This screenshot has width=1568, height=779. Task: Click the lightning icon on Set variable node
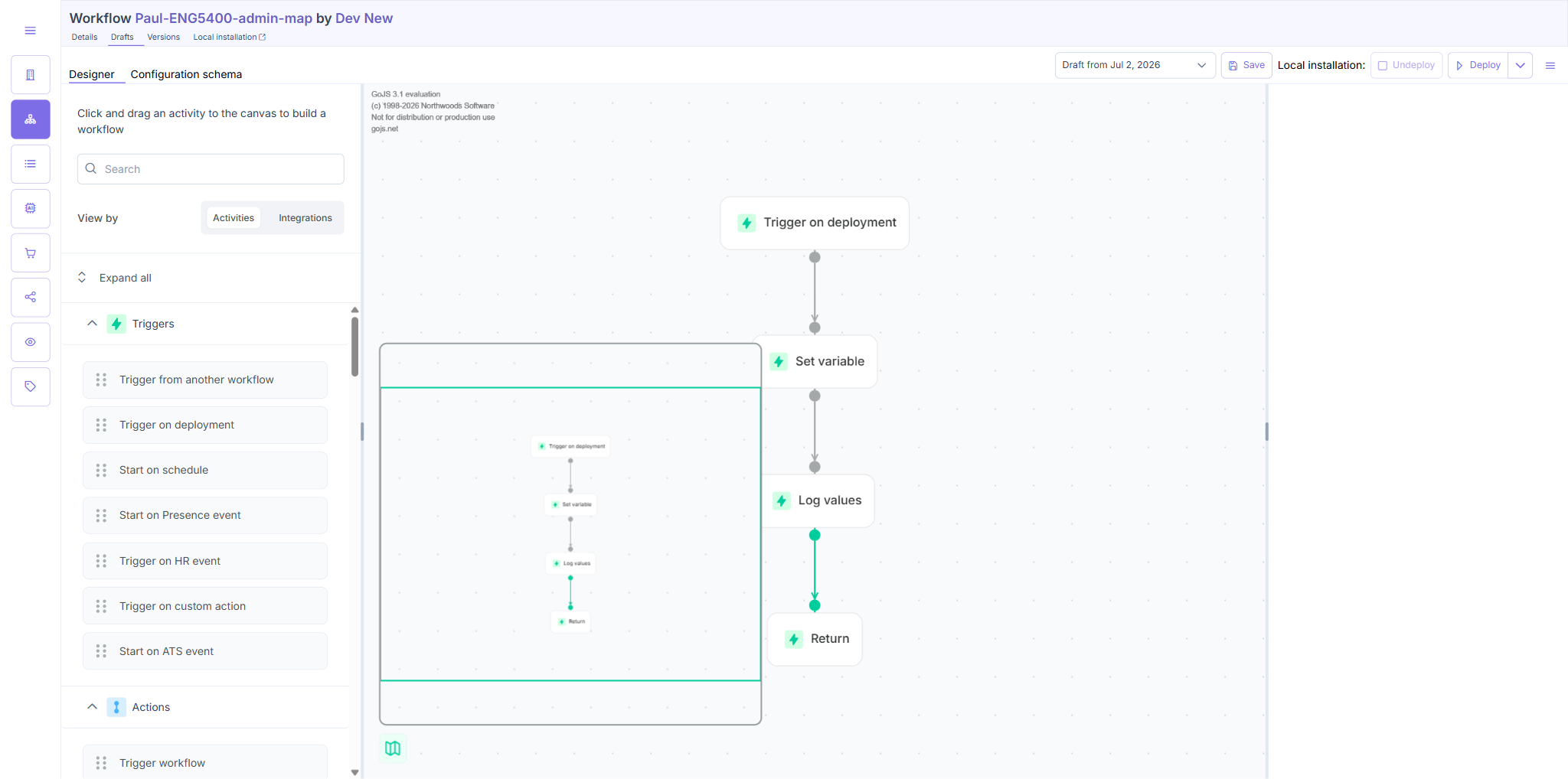point(779,361)
